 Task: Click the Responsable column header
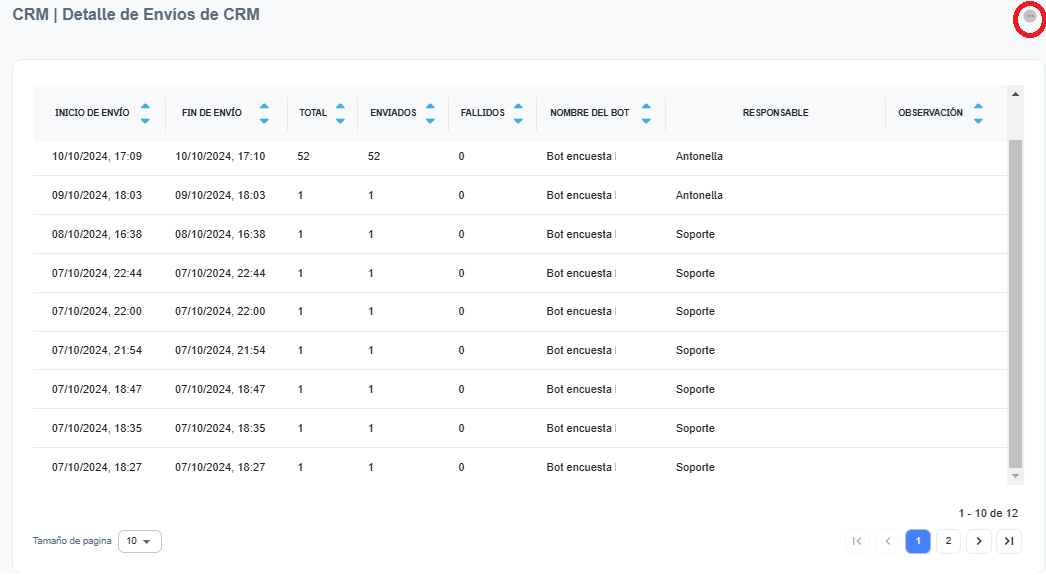tap(775, 113)
